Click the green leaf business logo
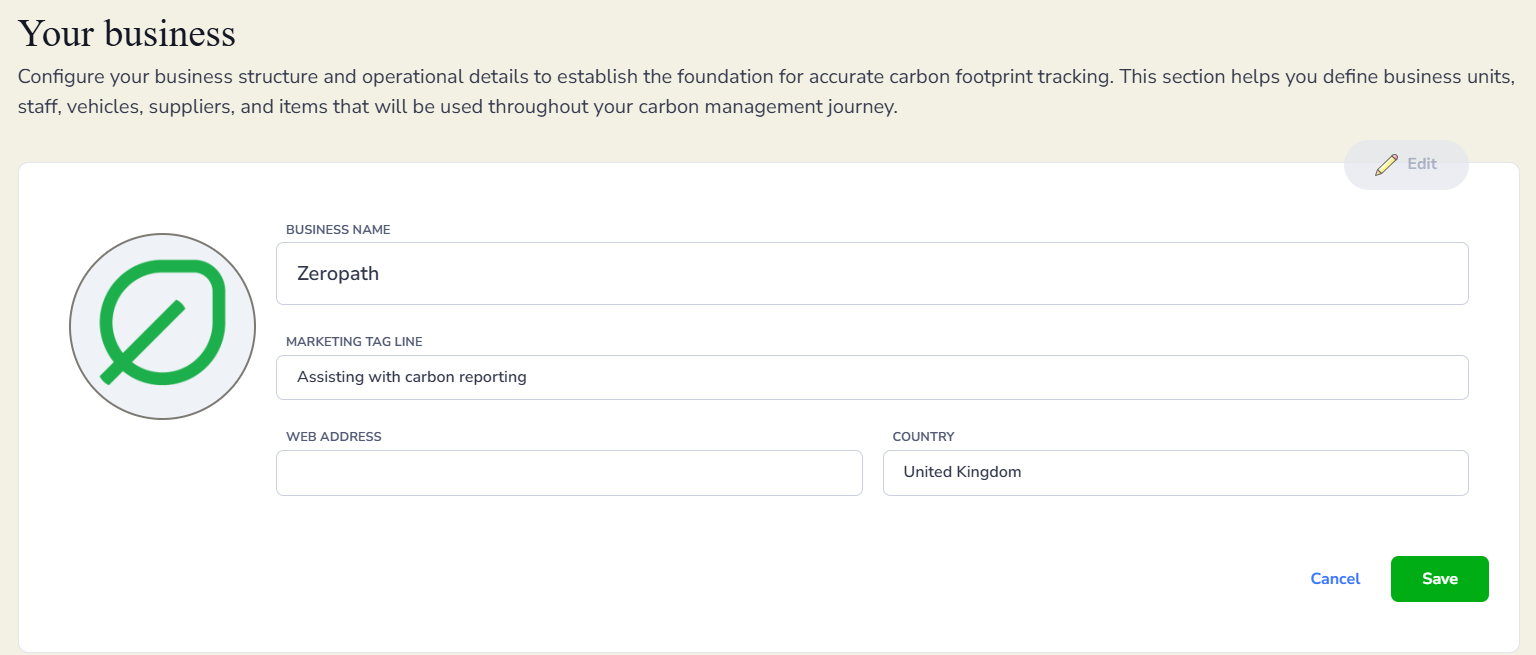 click(162, 324)
